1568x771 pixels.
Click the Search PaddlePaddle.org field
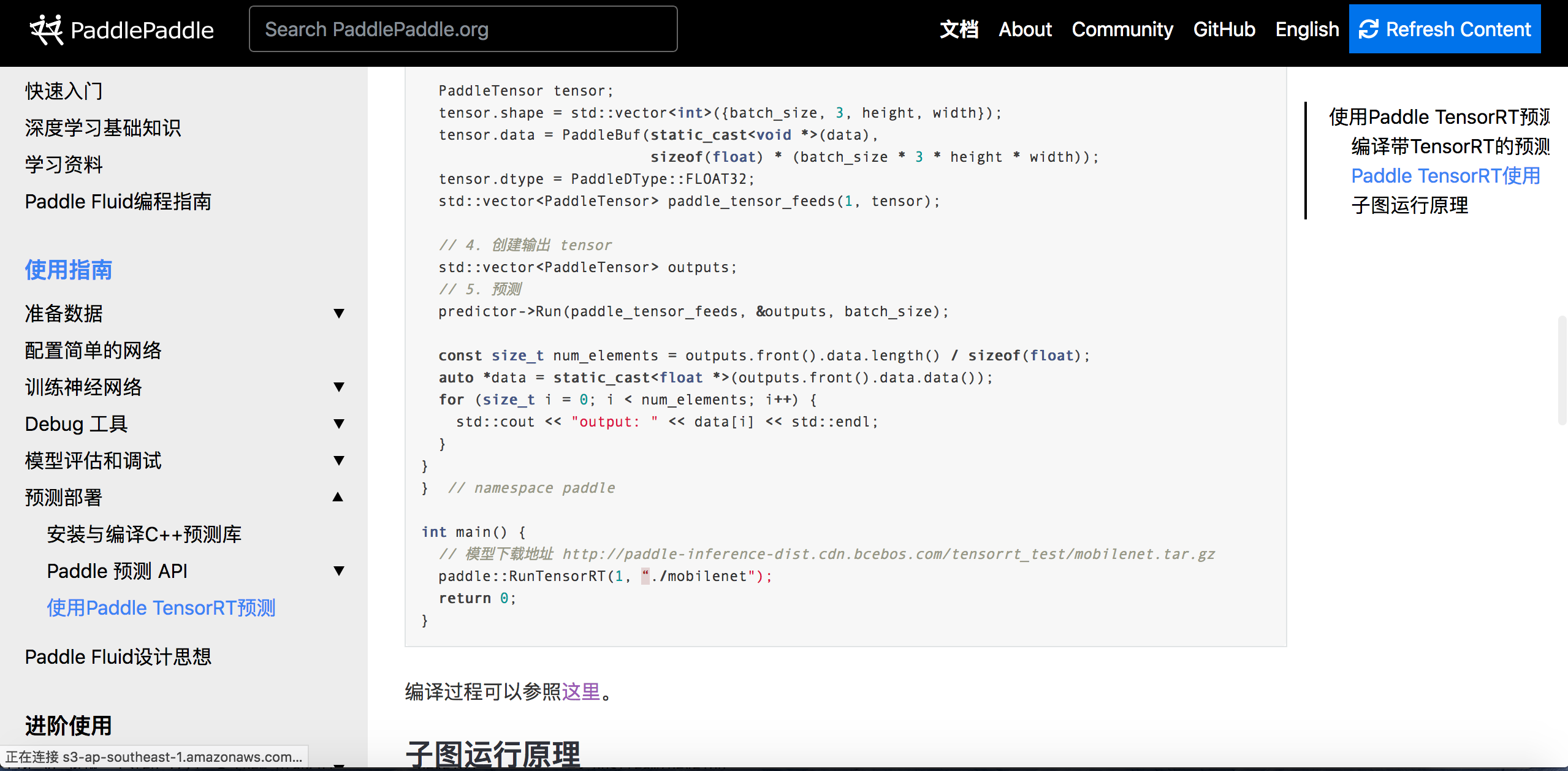(463, 29)
